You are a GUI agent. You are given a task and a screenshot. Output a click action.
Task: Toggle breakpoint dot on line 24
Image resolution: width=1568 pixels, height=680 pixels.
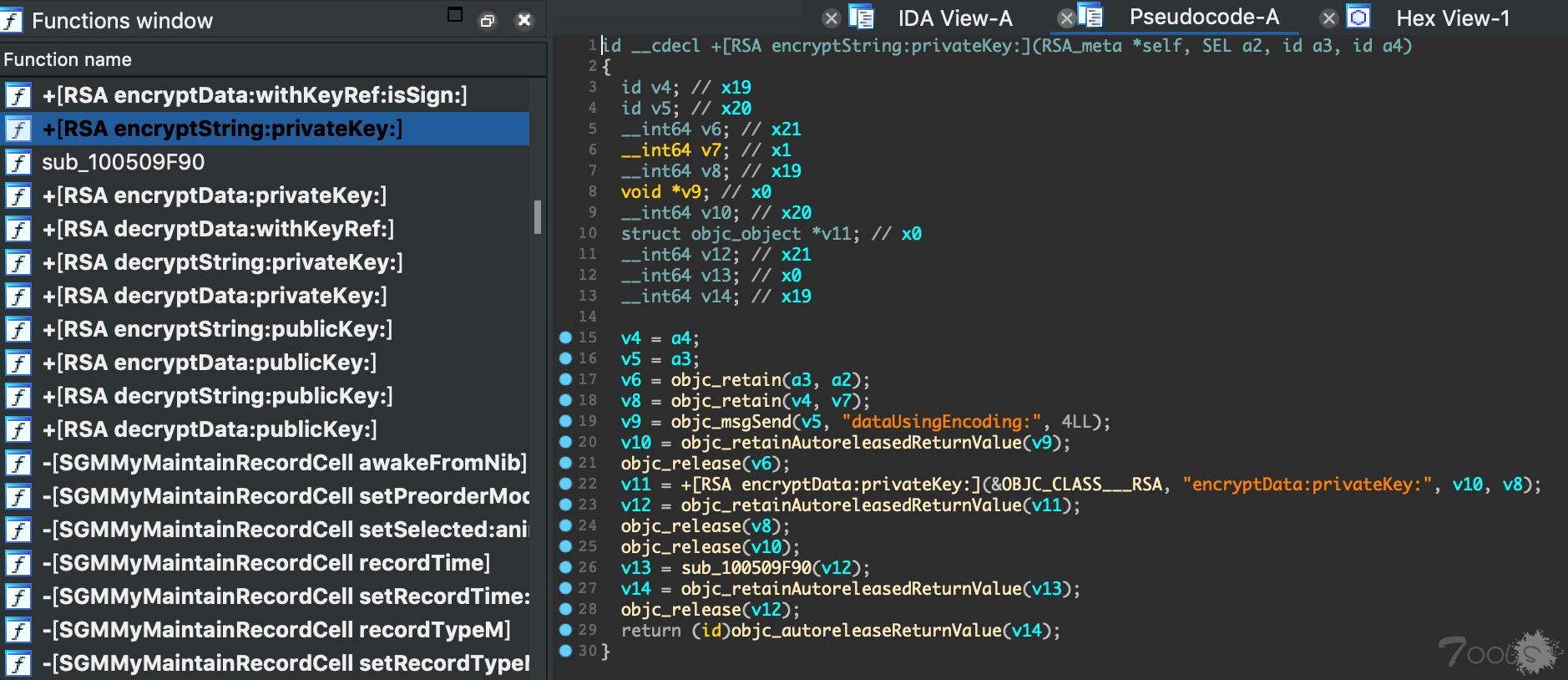click(x=565, y=525)
